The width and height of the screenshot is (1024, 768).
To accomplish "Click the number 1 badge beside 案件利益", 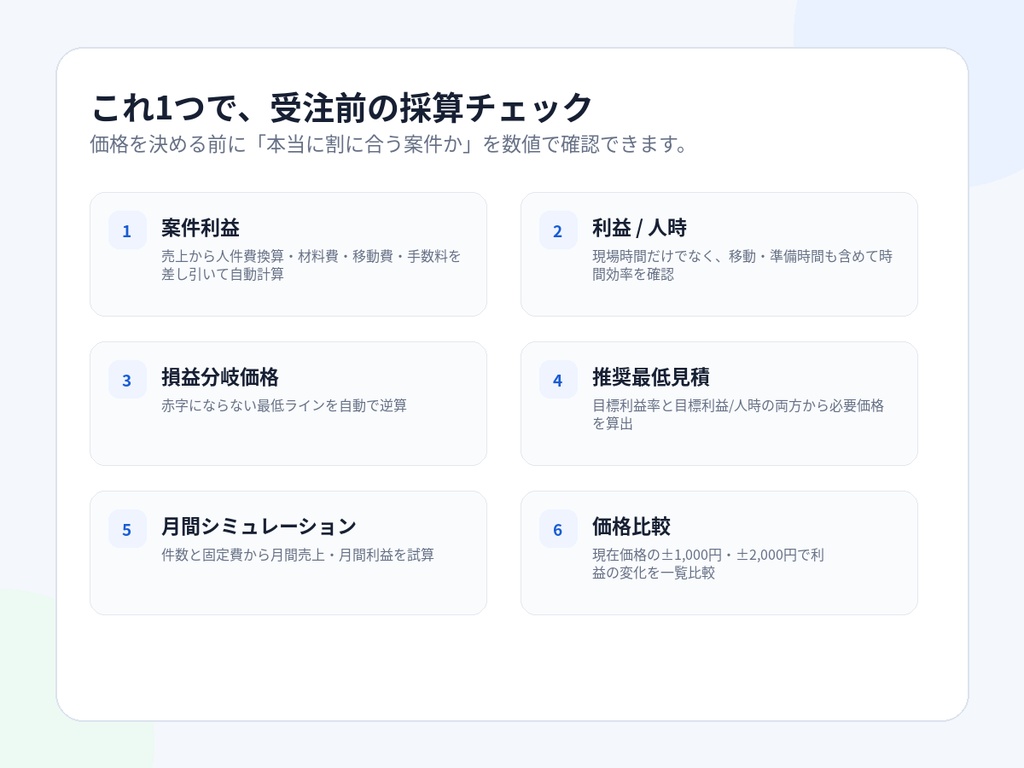I will point(127,231).
